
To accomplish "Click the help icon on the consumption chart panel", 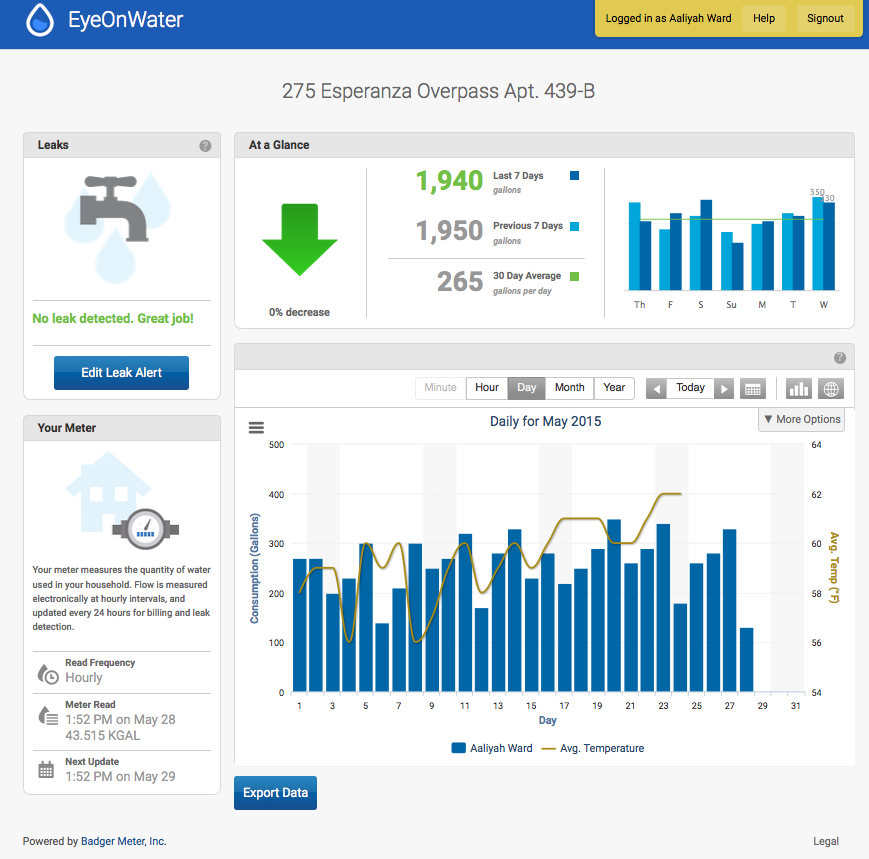I will click(839, 357).
